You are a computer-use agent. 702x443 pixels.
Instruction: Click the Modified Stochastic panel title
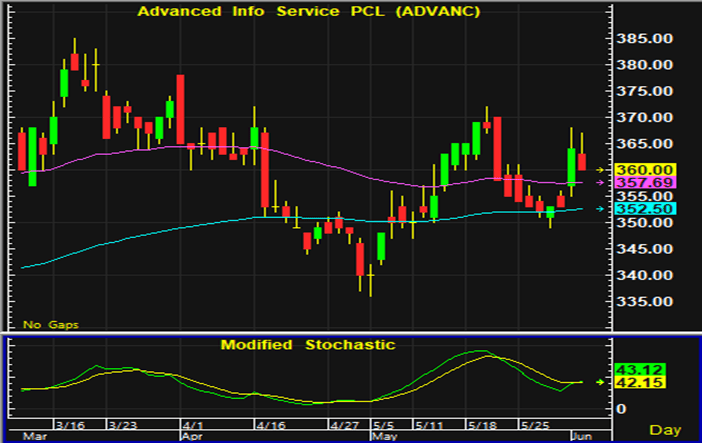coord(308,345)
